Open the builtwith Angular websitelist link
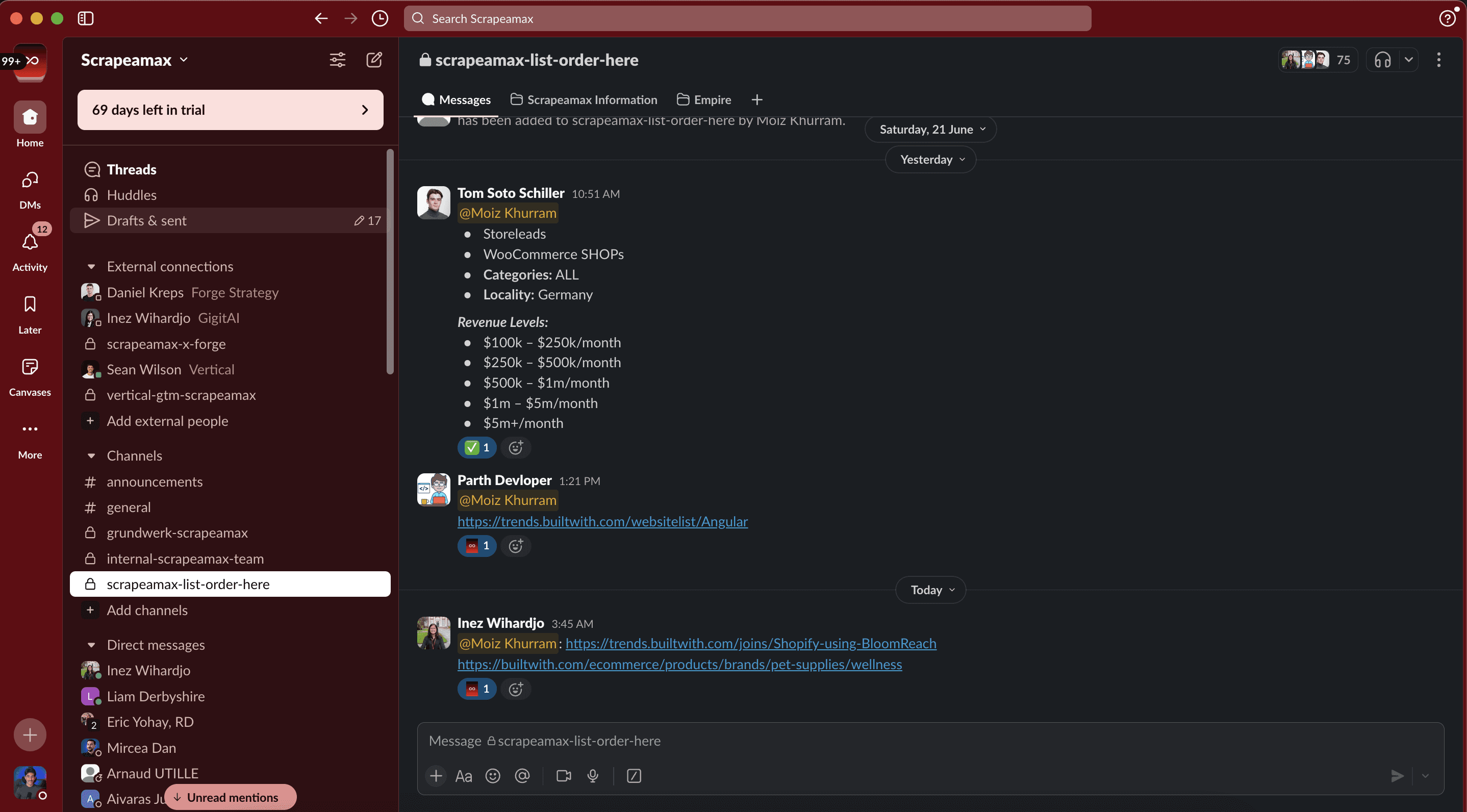The image size is (1467, 812). [x=602, y=521]
